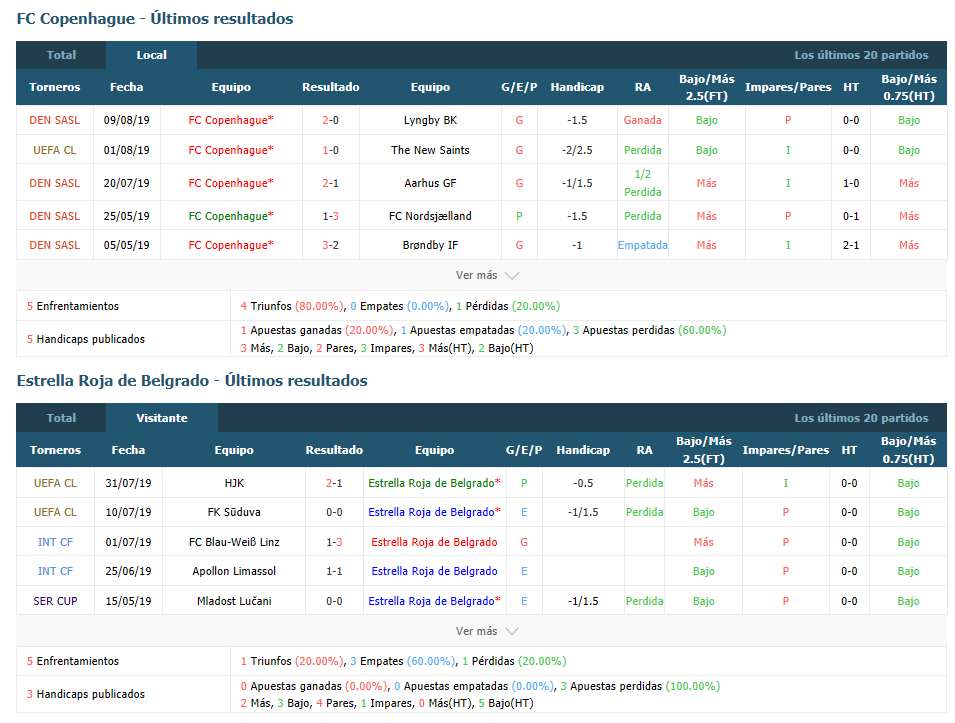Viewport: 955px width, 723px height.
Task: Click team 'FC Nordsjælland'
Action: 430,216
